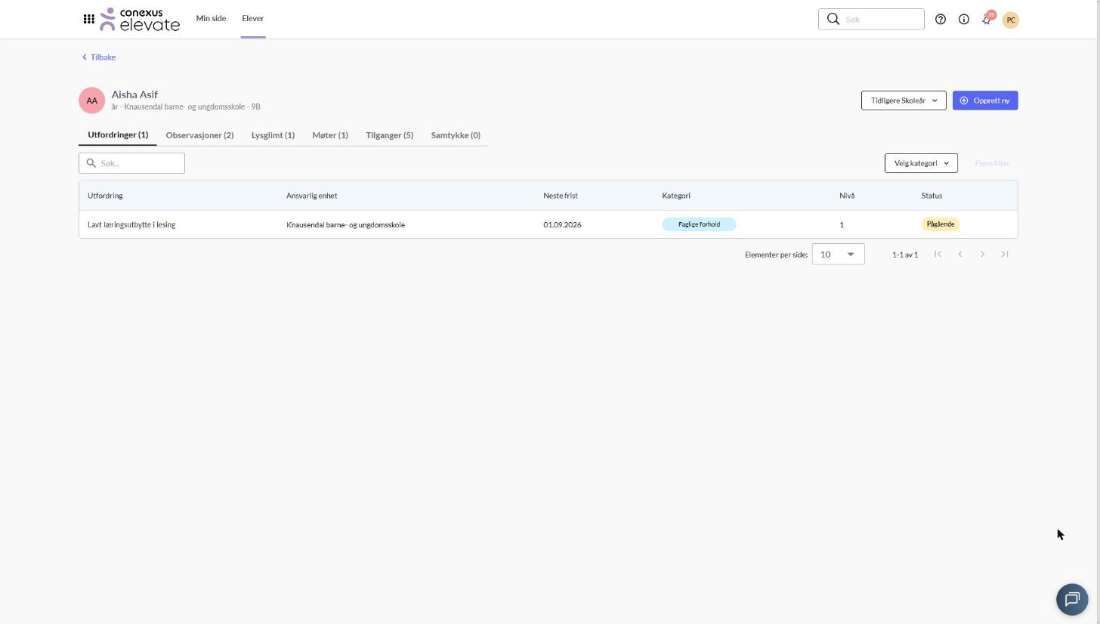Click the Utfordring column header
The image size is (1100, 624).
tap(105, 196)
